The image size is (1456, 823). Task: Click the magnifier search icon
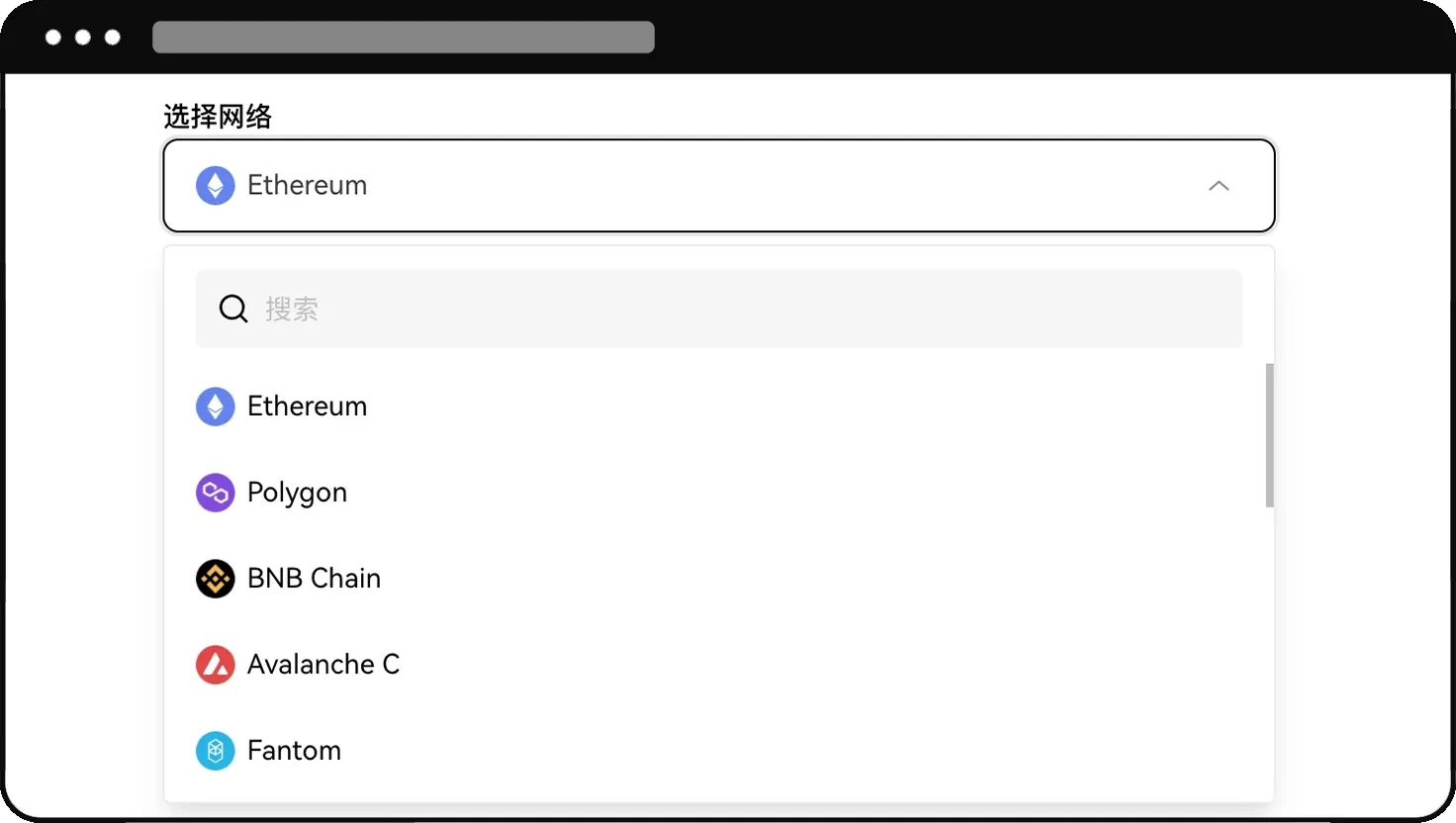pyautogui.click(x=232, y=309)
